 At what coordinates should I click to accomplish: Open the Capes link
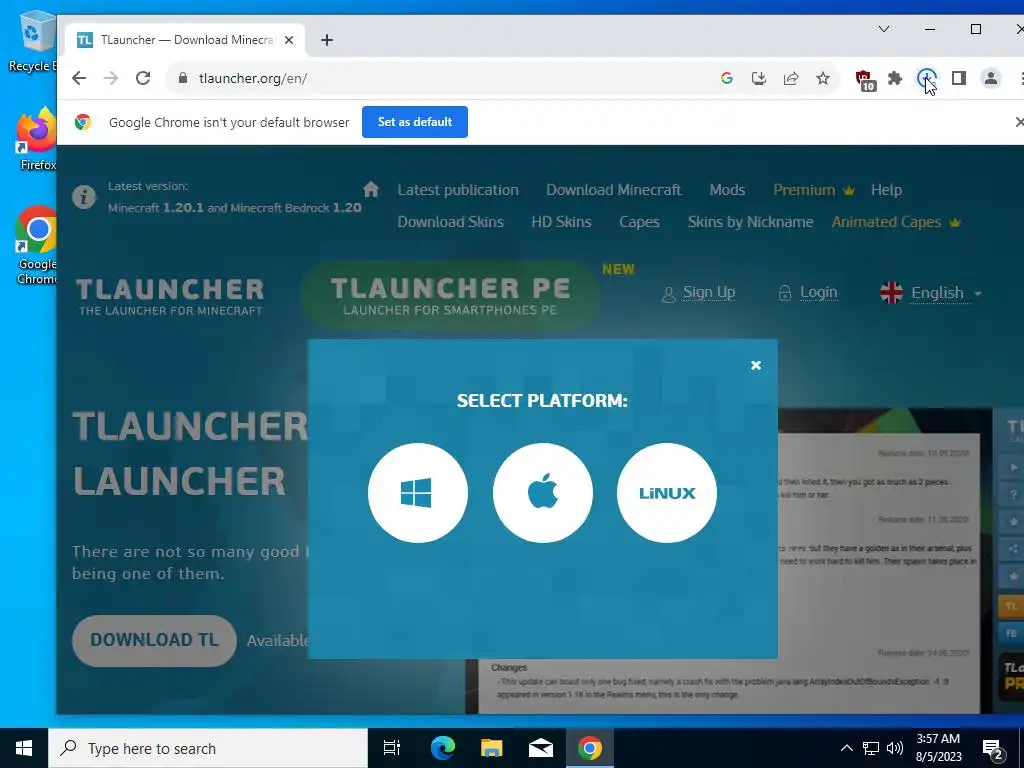639,222
